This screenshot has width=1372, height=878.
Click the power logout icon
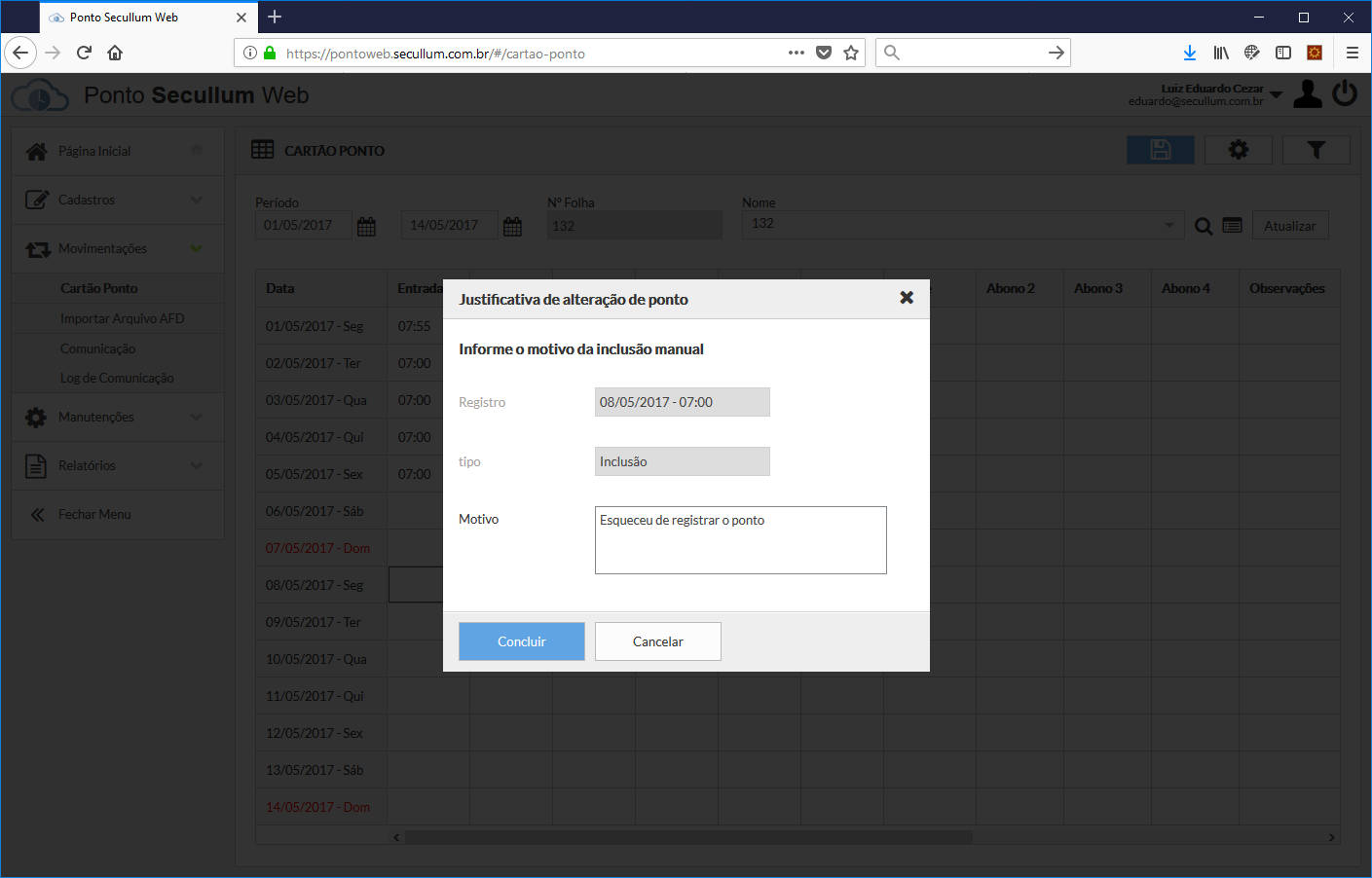click(1345, 94)
